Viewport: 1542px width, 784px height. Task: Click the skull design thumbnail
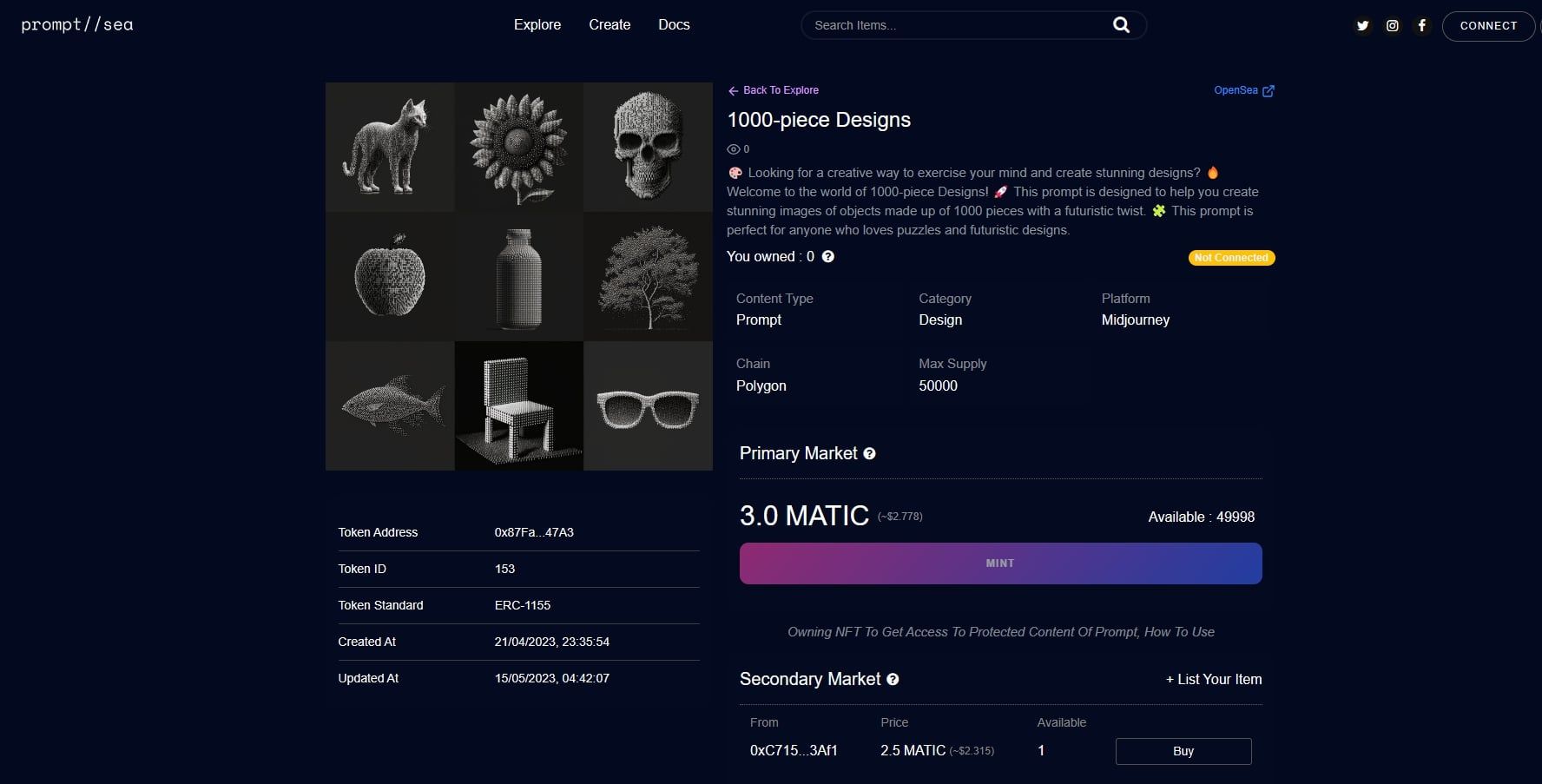[648, 147]
